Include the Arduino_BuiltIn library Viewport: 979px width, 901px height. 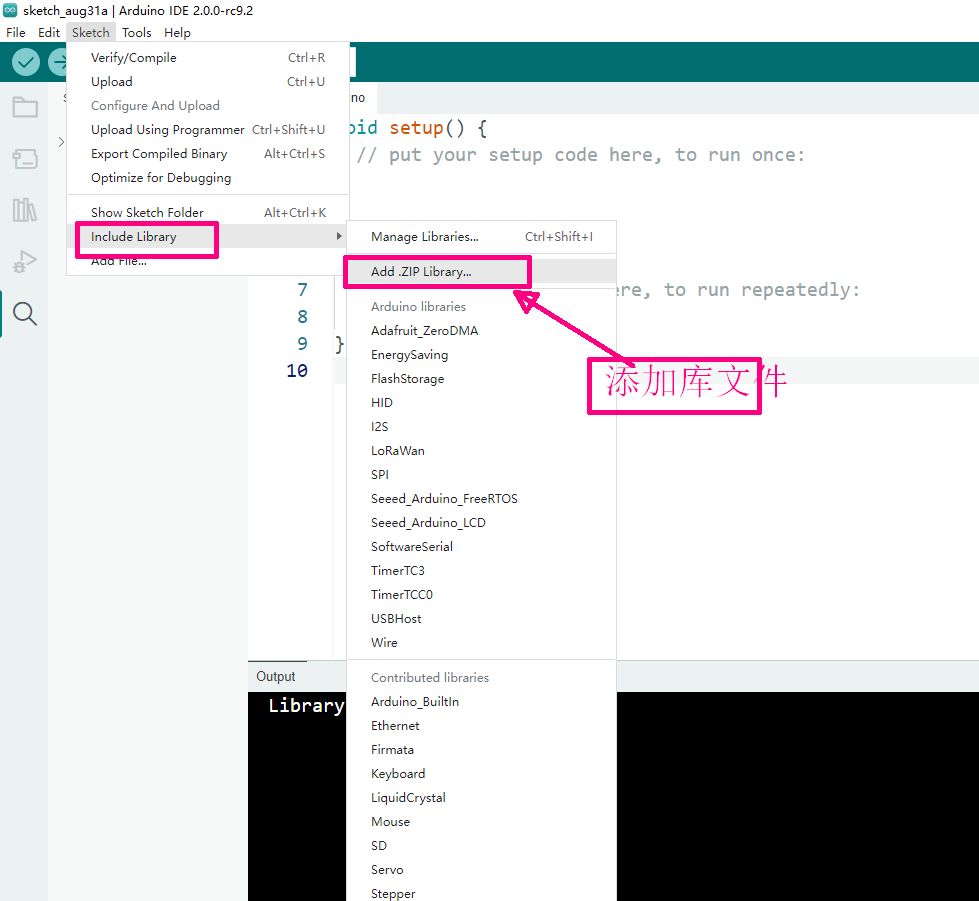click(x=481, y=702)
